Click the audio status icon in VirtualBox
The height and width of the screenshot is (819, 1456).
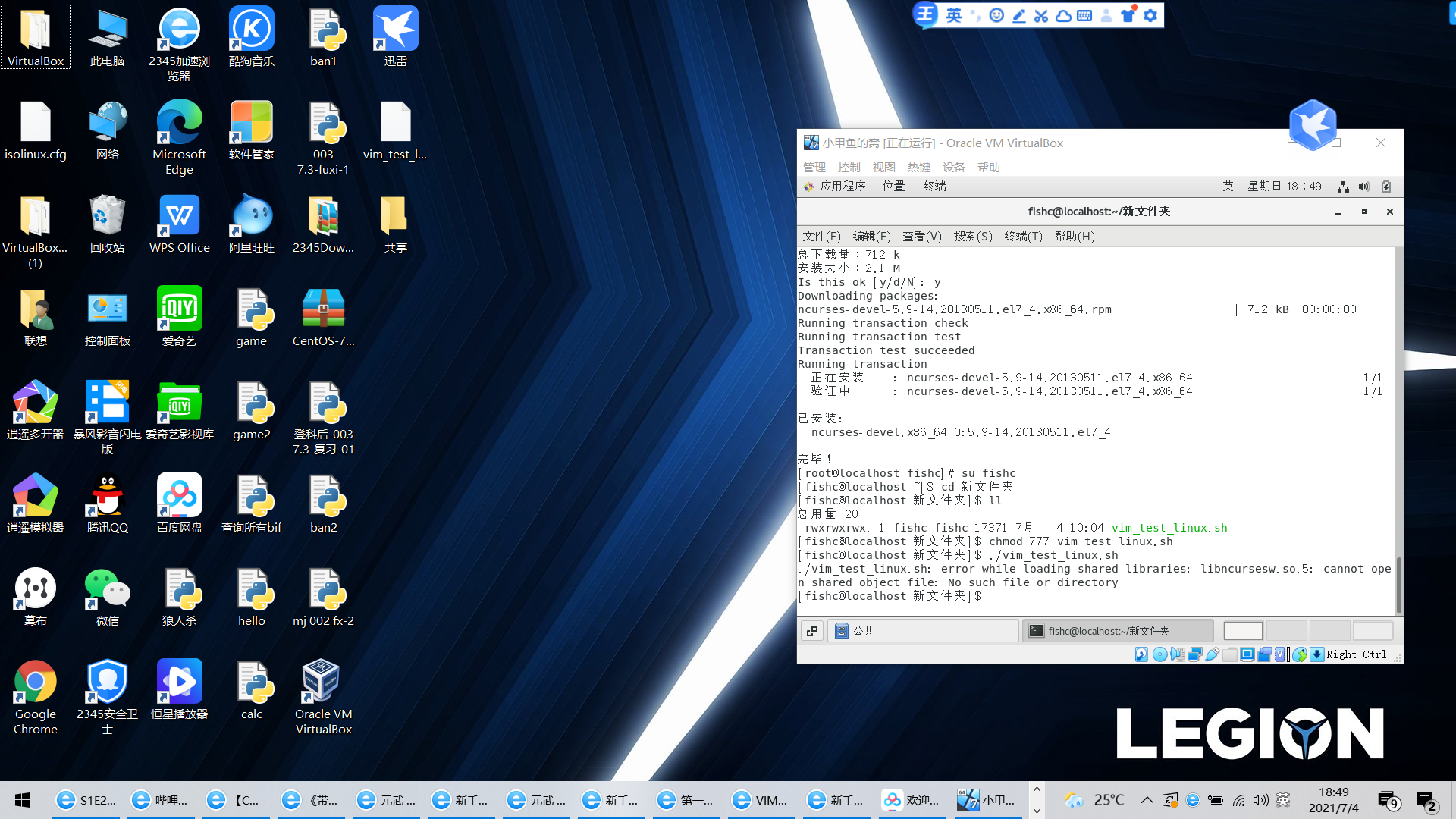coord(1177,654)
